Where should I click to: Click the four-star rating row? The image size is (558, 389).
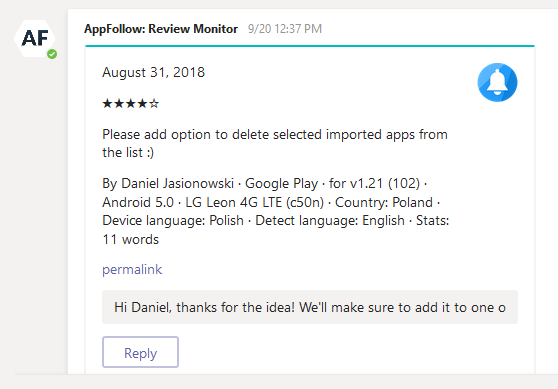[x=131, y=104]
